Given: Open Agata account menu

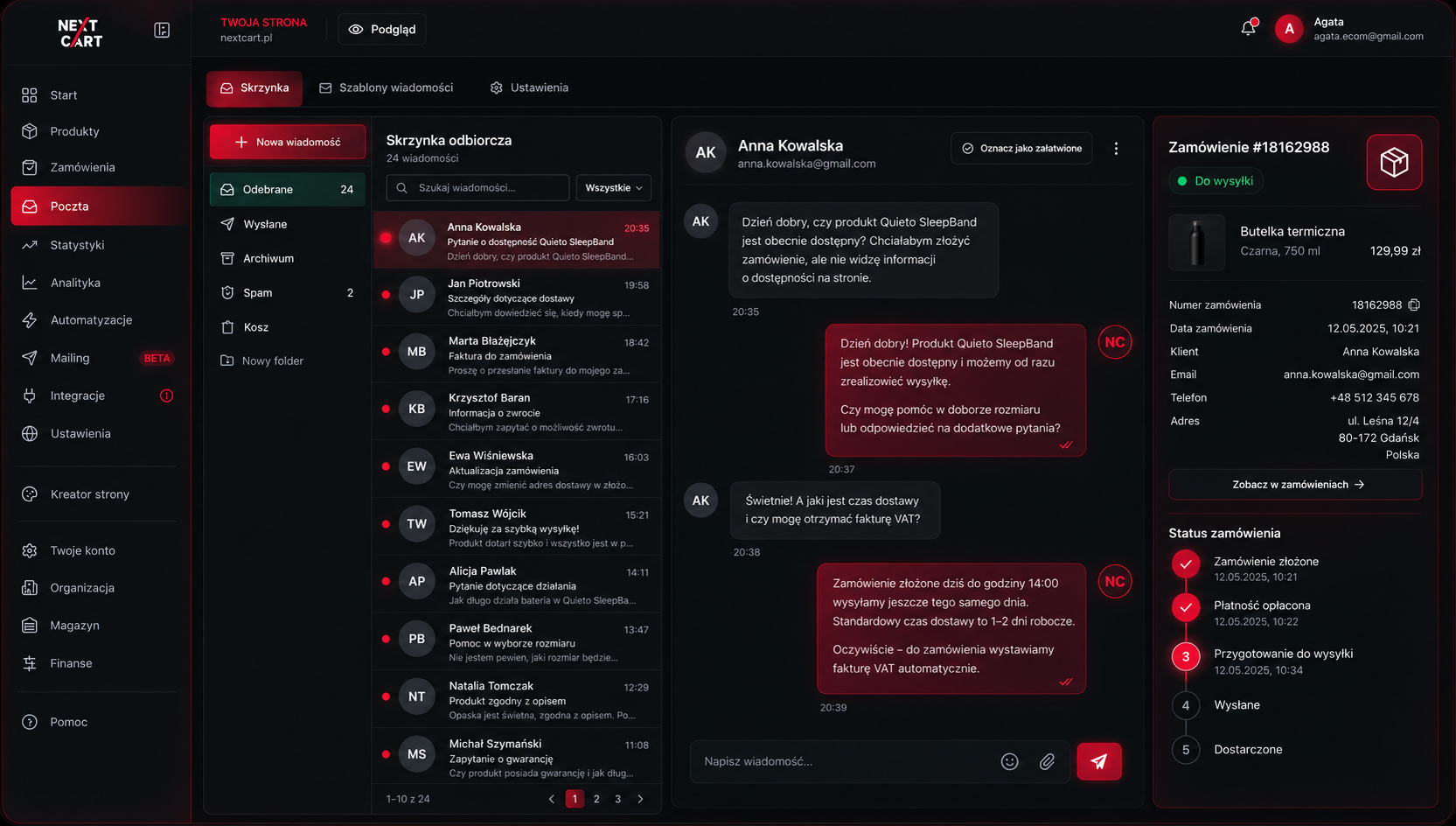Looking at the screenshot, I should [1348, 29].
